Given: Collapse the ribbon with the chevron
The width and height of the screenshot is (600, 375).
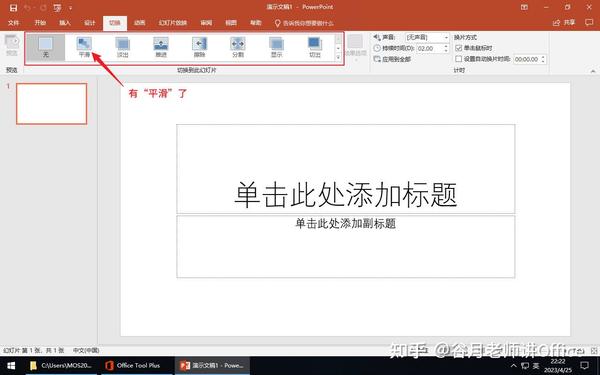Looking at the screenshot, I should (x=593, y=71).
